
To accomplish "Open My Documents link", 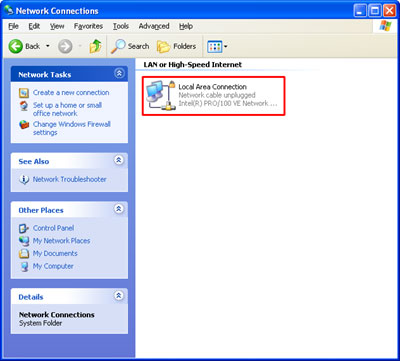I will tap(55, 253).
